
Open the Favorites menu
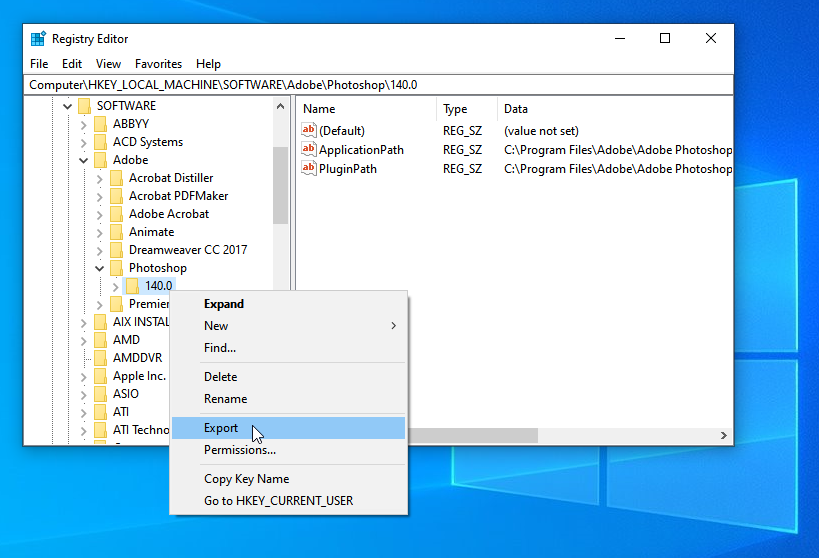[158, 64]
